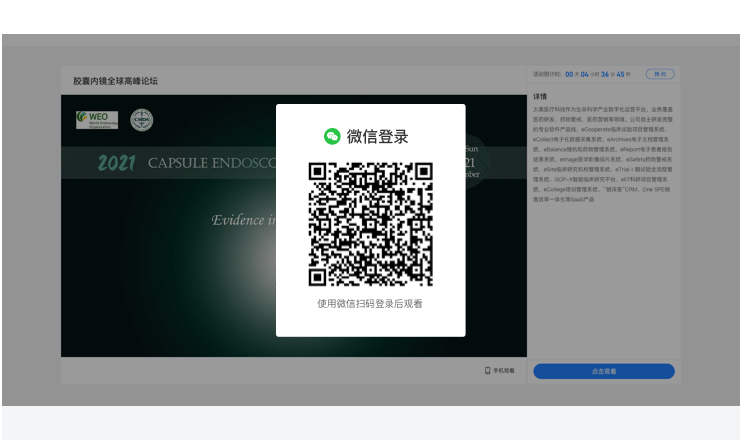Click the round CMDA emblem logo
The height and width of the screenshot is (440, 740).
point(142,120)
